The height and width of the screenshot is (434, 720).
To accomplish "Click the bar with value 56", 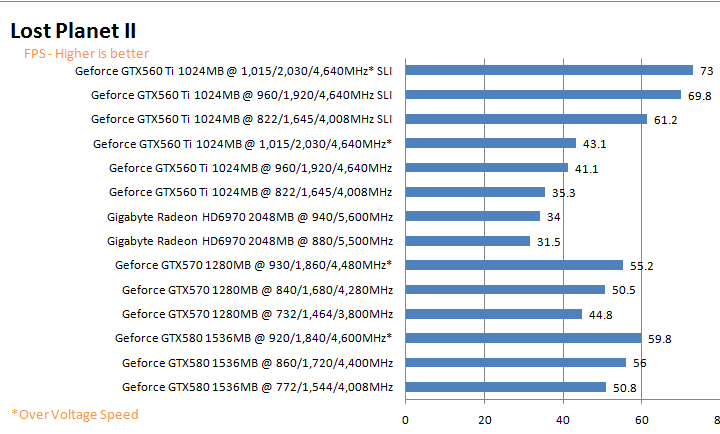I will click(516, 362).
